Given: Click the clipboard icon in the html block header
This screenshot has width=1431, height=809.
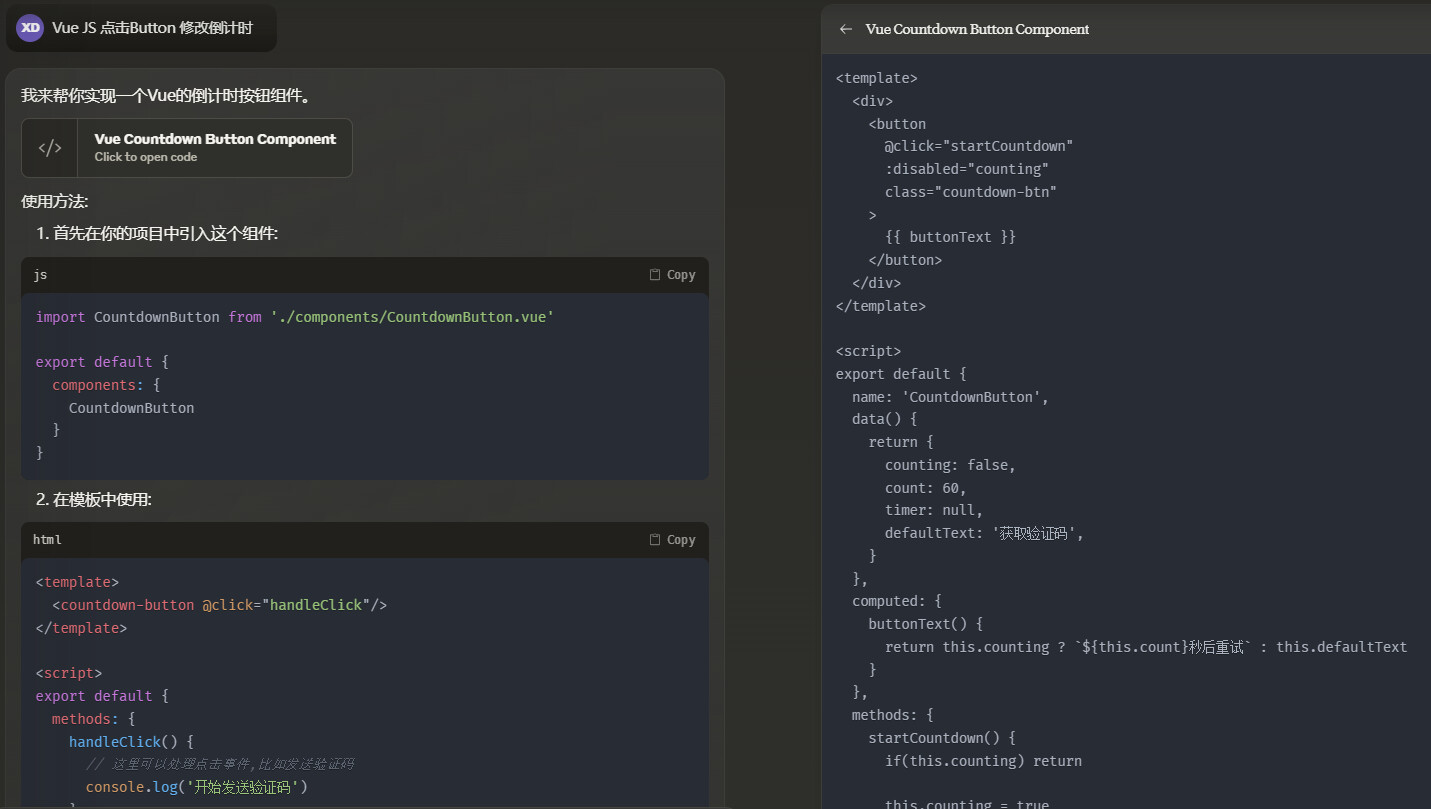Looking at the screenshot, I should click(x=655, y=540).
